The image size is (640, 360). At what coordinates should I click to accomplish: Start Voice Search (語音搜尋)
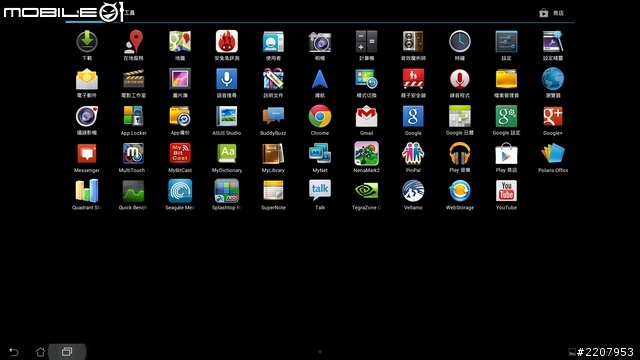click(x=227, y=79)
